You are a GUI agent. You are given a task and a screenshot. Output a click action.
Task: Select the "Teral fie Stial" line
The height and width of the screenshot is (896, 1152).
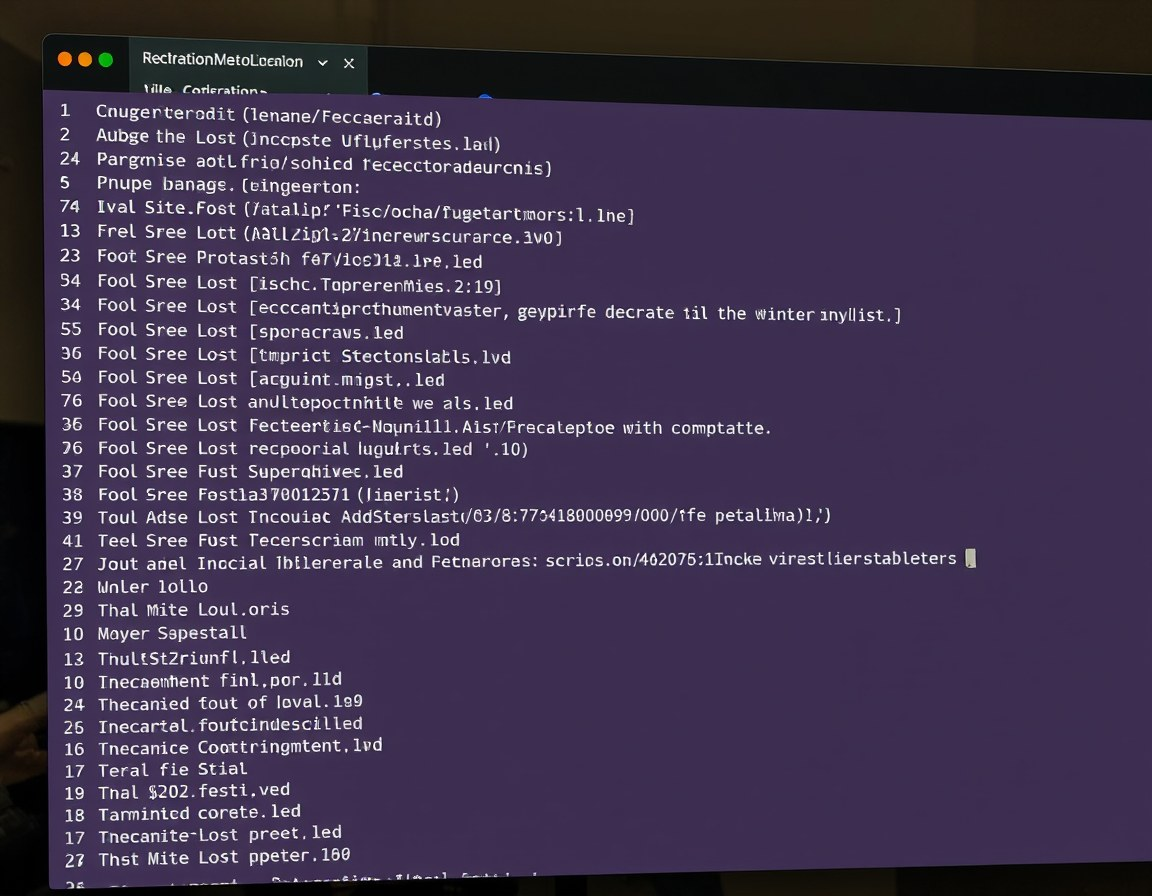click(x=173, y=770)
